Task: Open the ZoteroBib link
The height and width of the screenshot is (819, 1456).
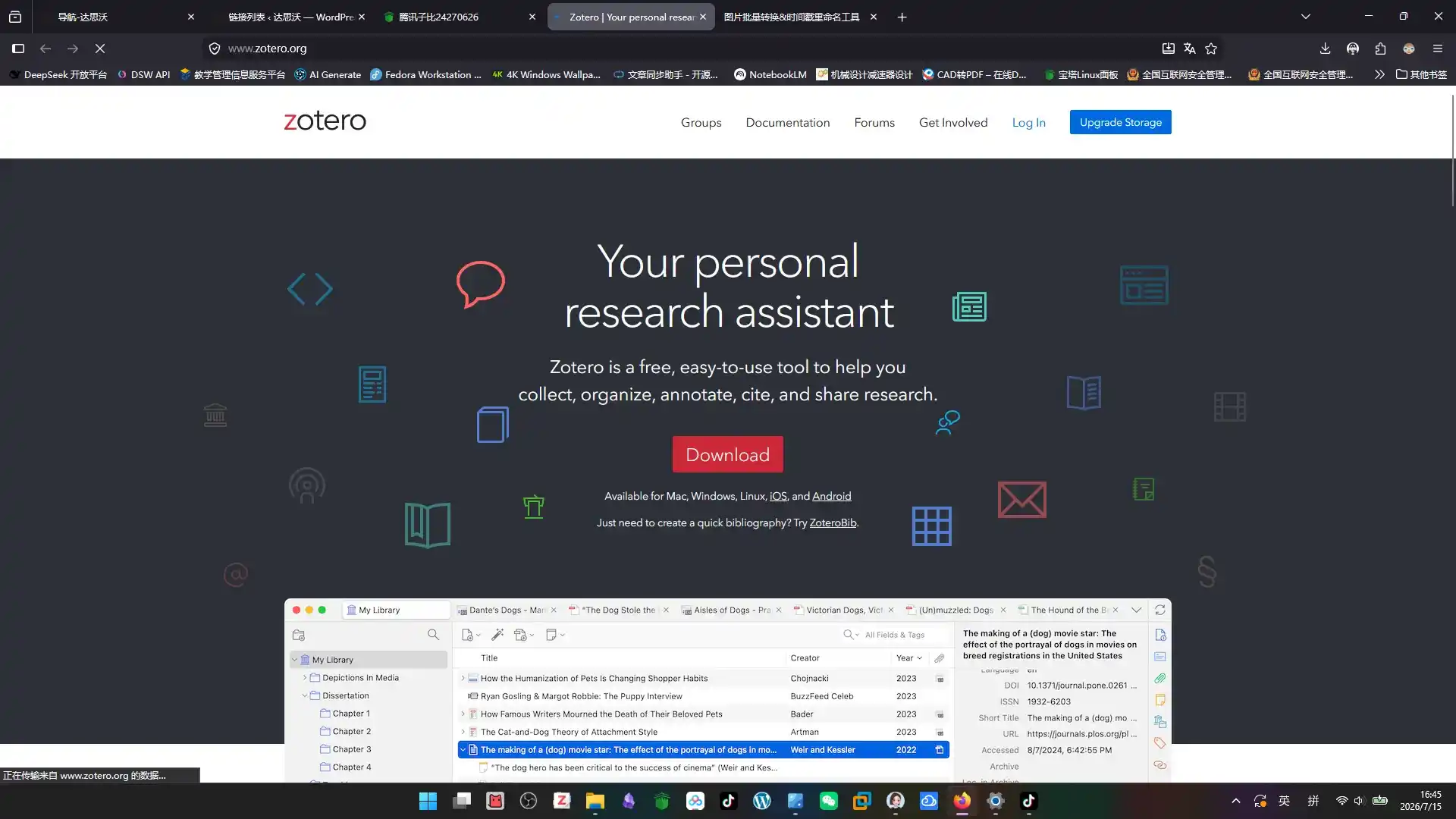Action: click(x=833, y=522)
